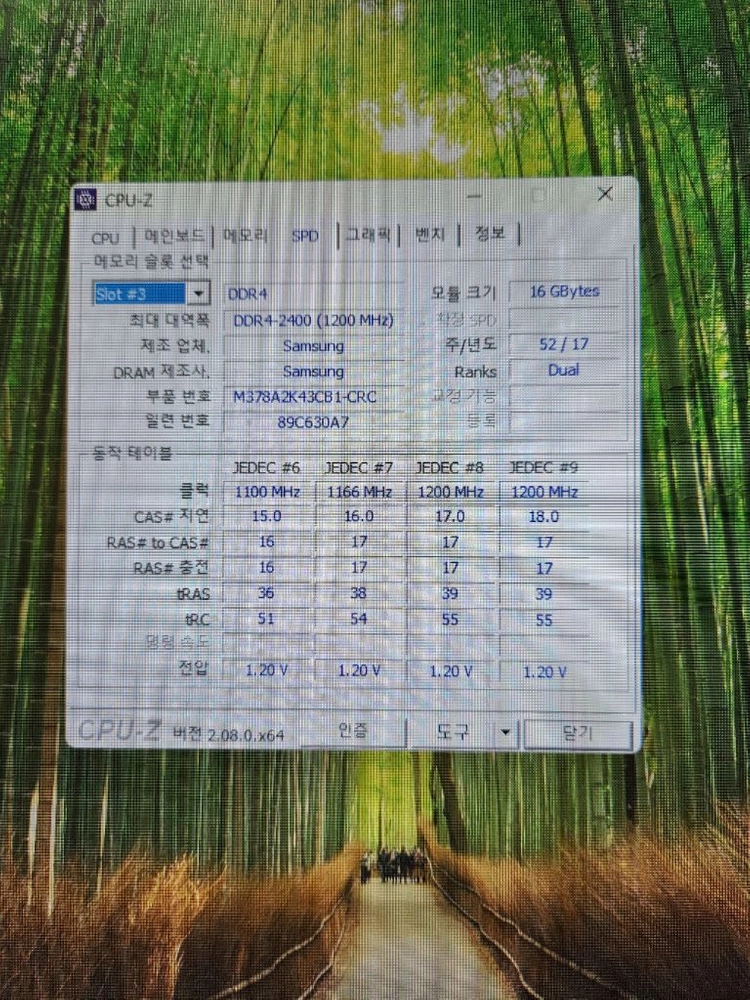Click the JEDEC #6 column header
The width and height of the screenshot is (750, 1000).
point(266,467)
